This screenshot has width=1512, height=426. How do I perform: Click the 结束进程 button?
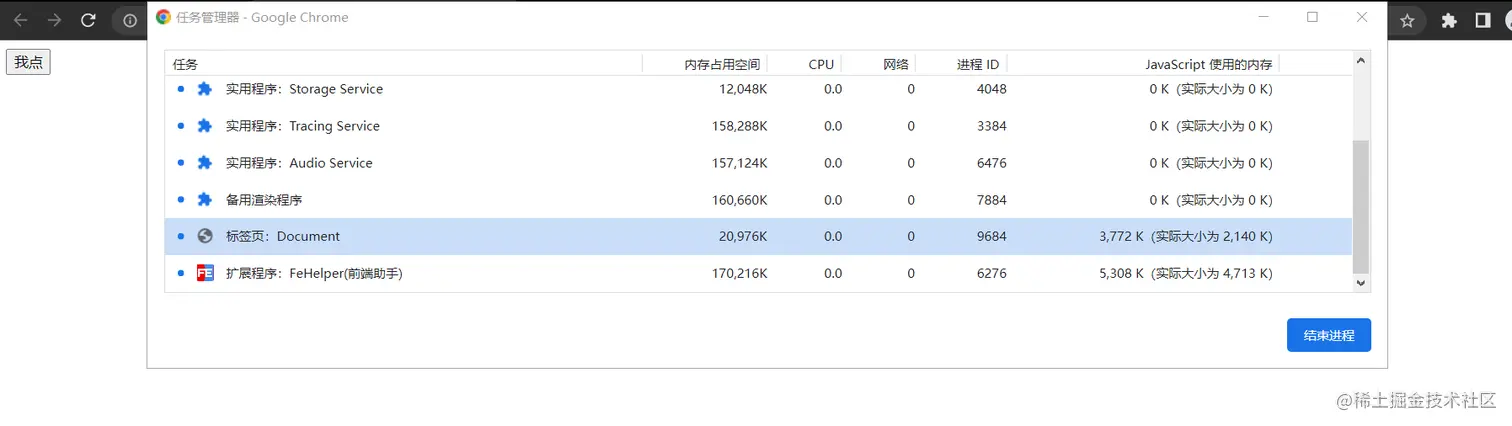(x=1329, y=336)
